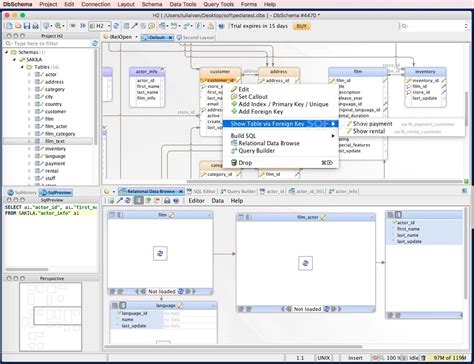The height and width of the screenshot is (364, 474).
Task: Select Drop in the context menu
Action: click(280, 163)
